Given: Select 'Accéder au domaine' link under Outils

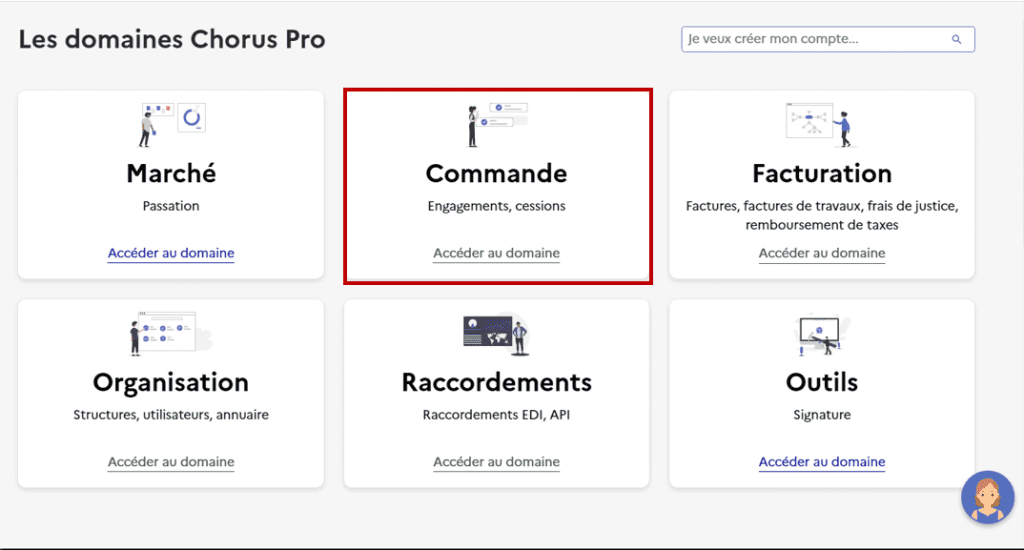Looking at the screenshot, I should tap(822, 462).
